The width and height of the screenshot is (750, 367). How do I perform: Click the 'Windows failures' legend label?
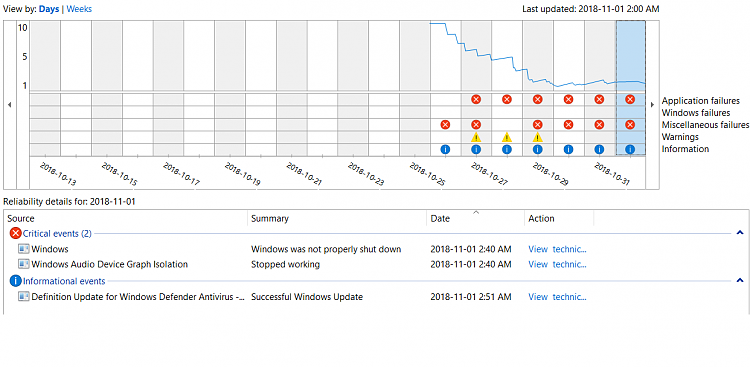696,113
